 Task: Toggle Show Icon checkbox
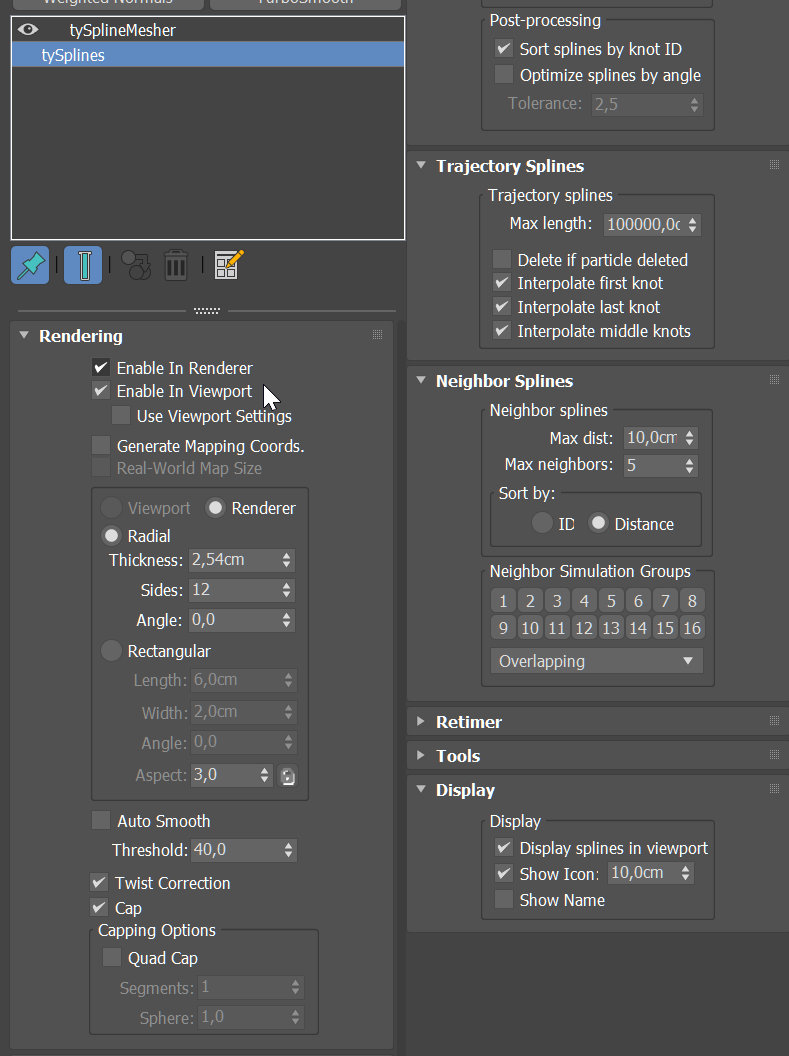[504, 873]
